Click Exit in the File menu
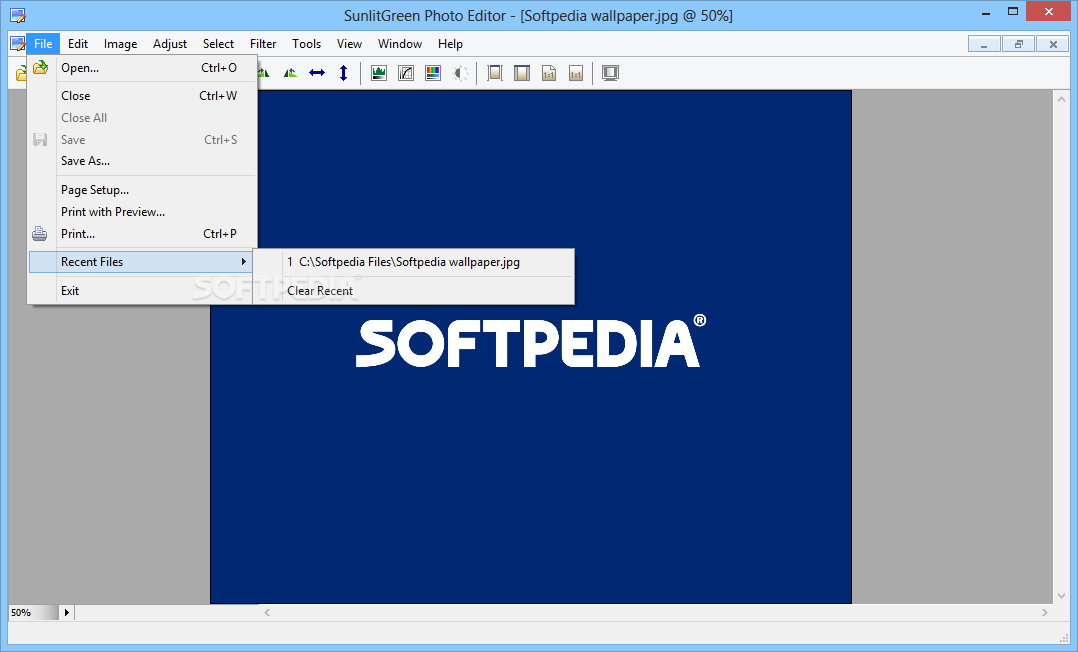Viewport: 1078px width, 652px height. (142, 290)
